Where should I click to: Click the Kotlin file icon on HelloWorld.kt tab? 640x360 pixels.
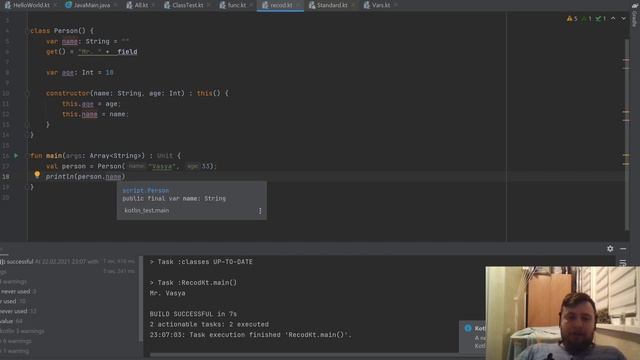click(x=8, y=5)
